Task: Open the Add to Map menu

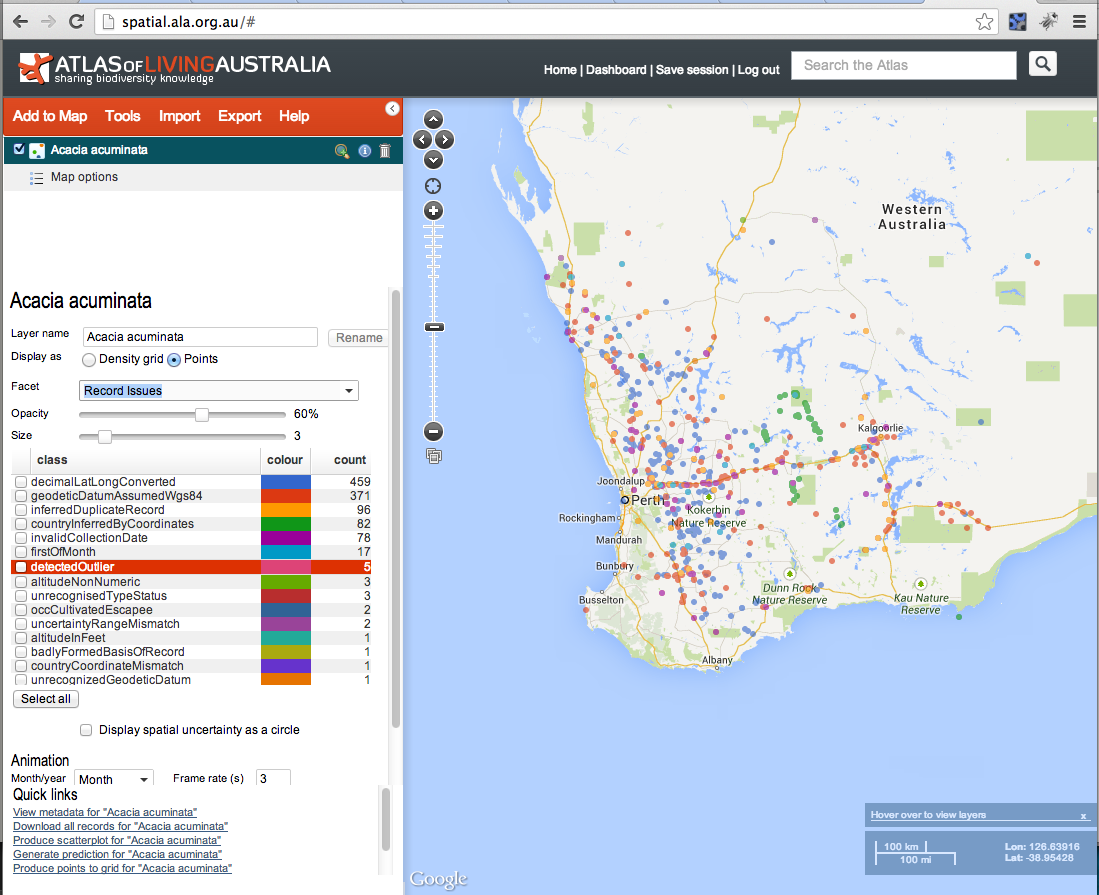Action: pos(49,116)
